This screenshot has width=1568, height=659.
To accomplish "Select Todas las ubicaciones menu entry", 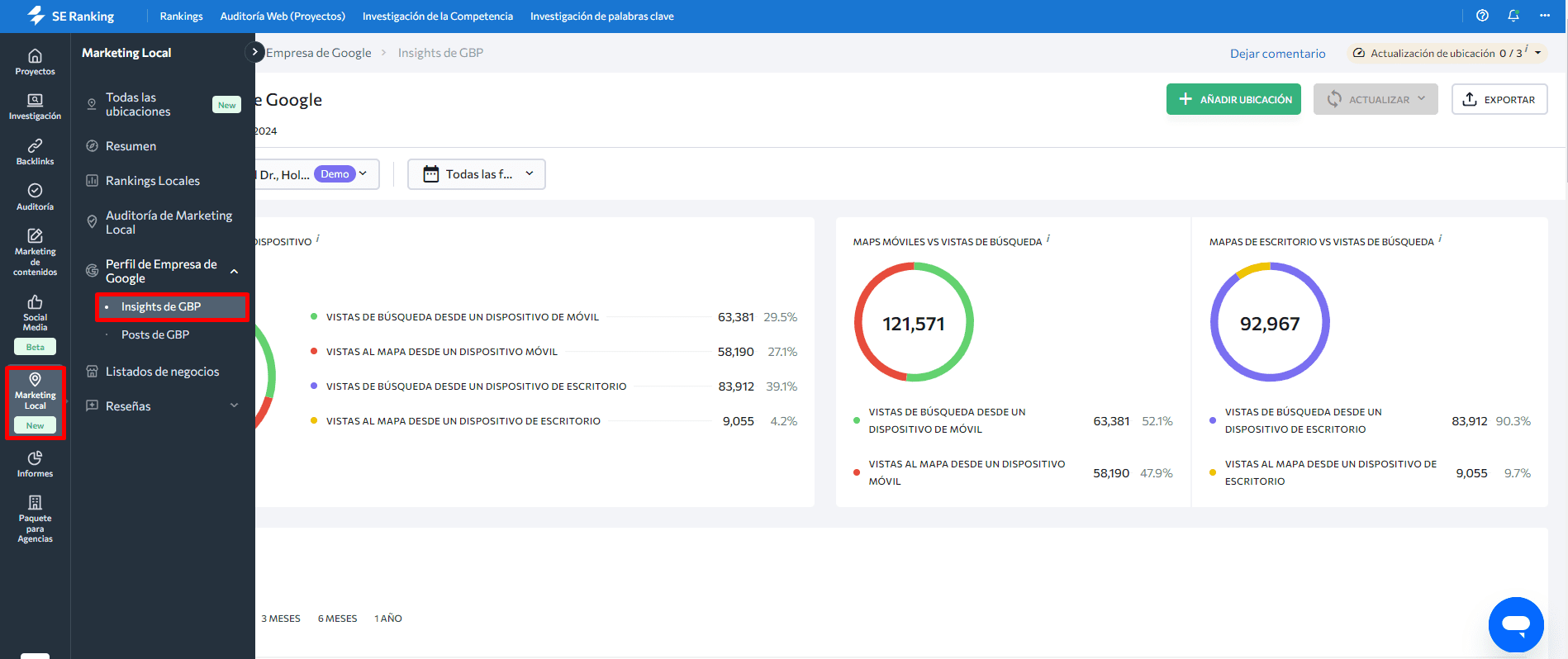I will [163, 105].
